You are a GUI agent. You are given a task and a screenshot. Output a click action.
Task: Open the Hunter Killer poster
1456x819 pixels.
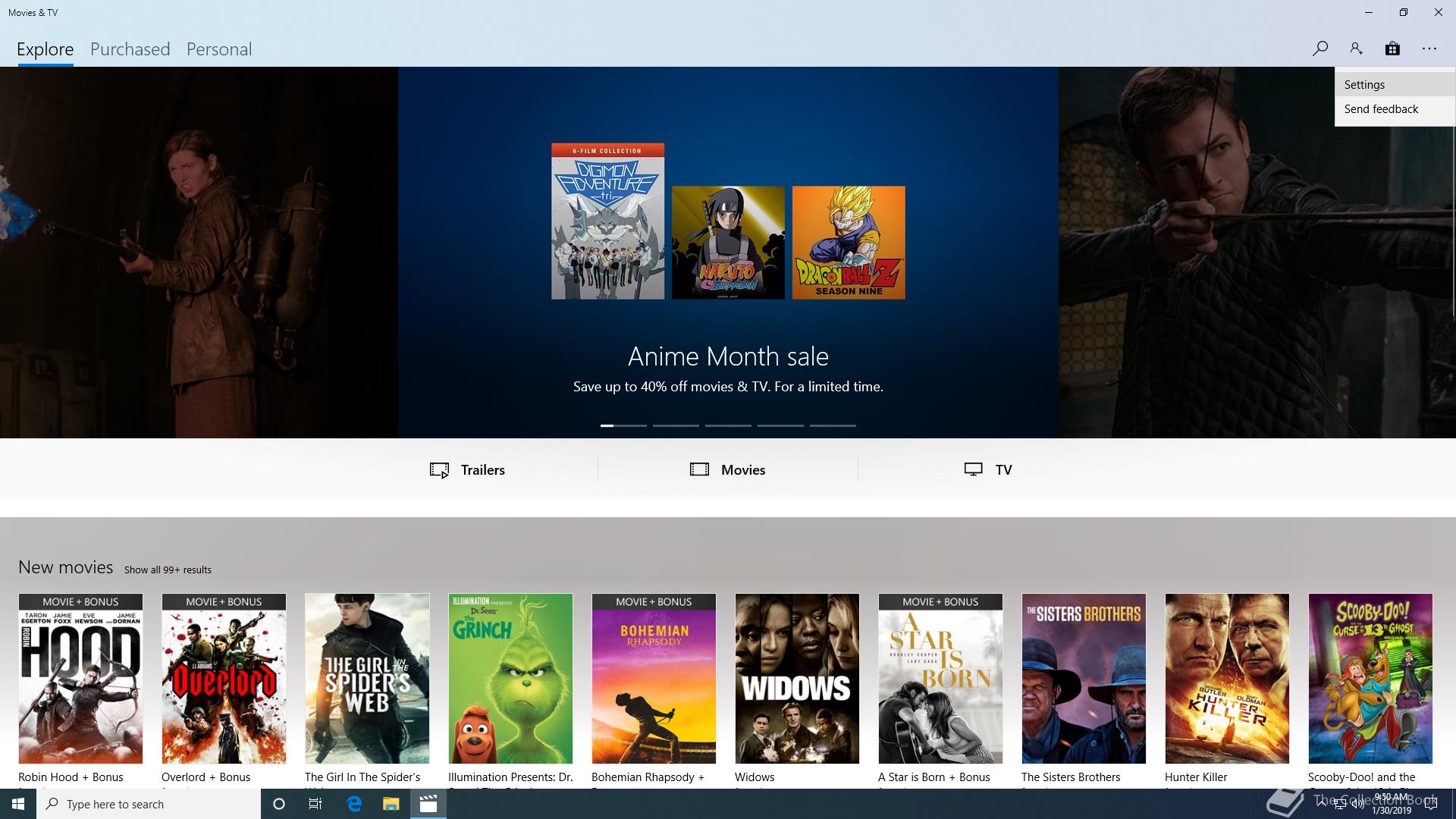1227,679
